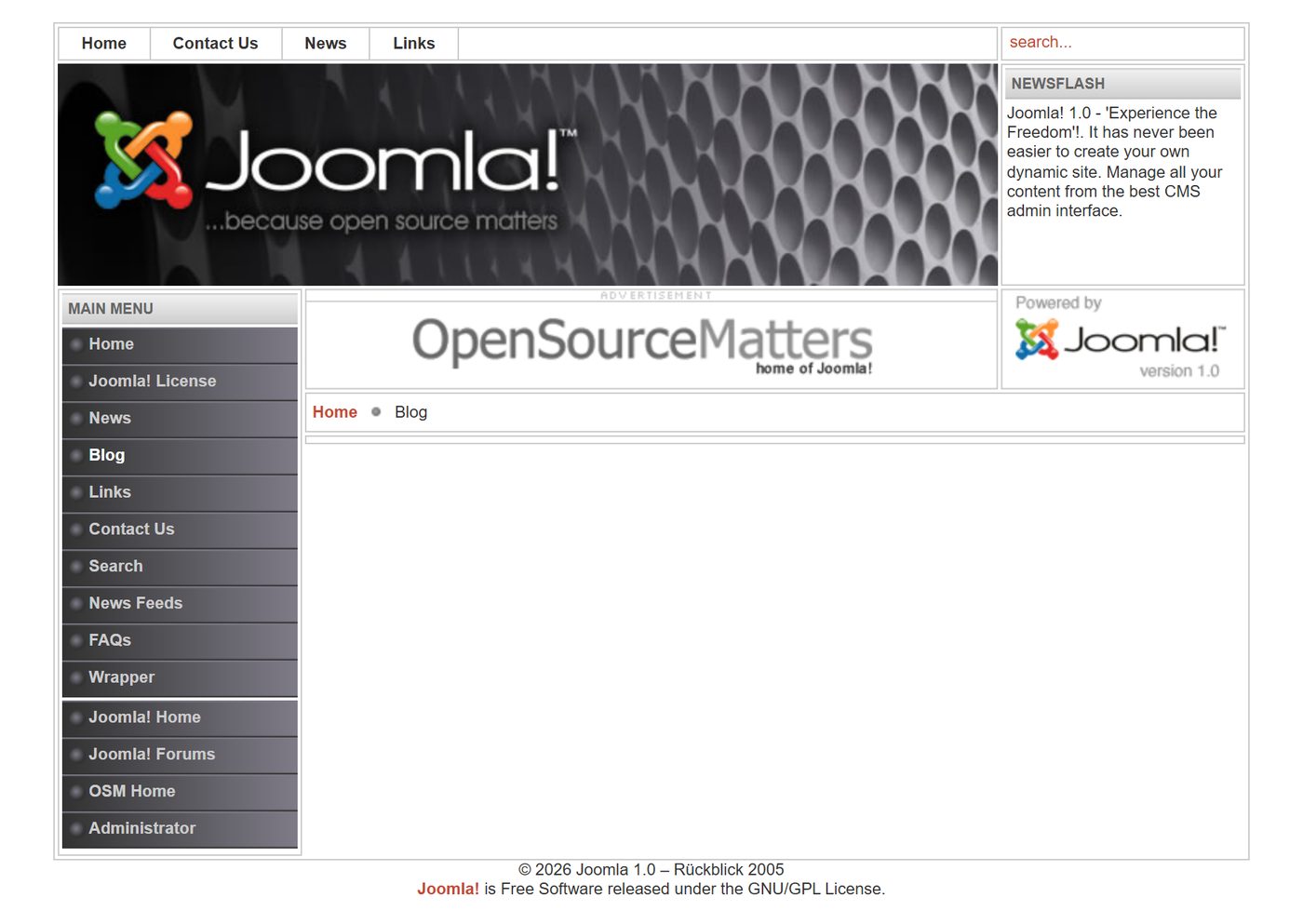This screenshot has width=1303, height=924.
Task: Click the Home breadcrumb link
Action: (x=335, y=412)
